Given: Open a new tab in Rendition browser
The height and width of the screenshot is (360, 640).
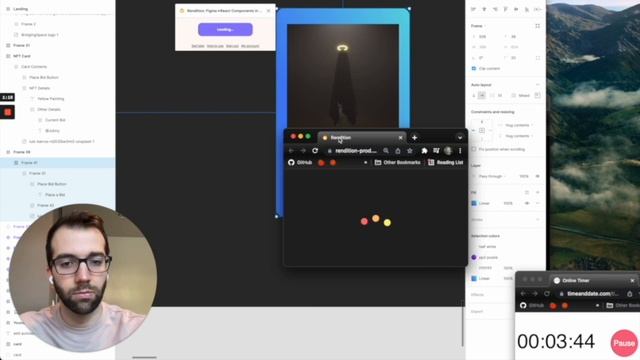Looking at the screenshot, I should point(414,138).
